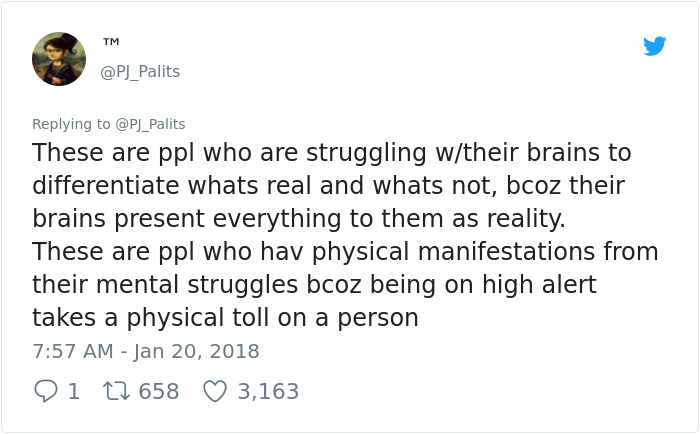Click the retweet arrows icon
This screenshot has height=434, width=700.
coord(116,391)
